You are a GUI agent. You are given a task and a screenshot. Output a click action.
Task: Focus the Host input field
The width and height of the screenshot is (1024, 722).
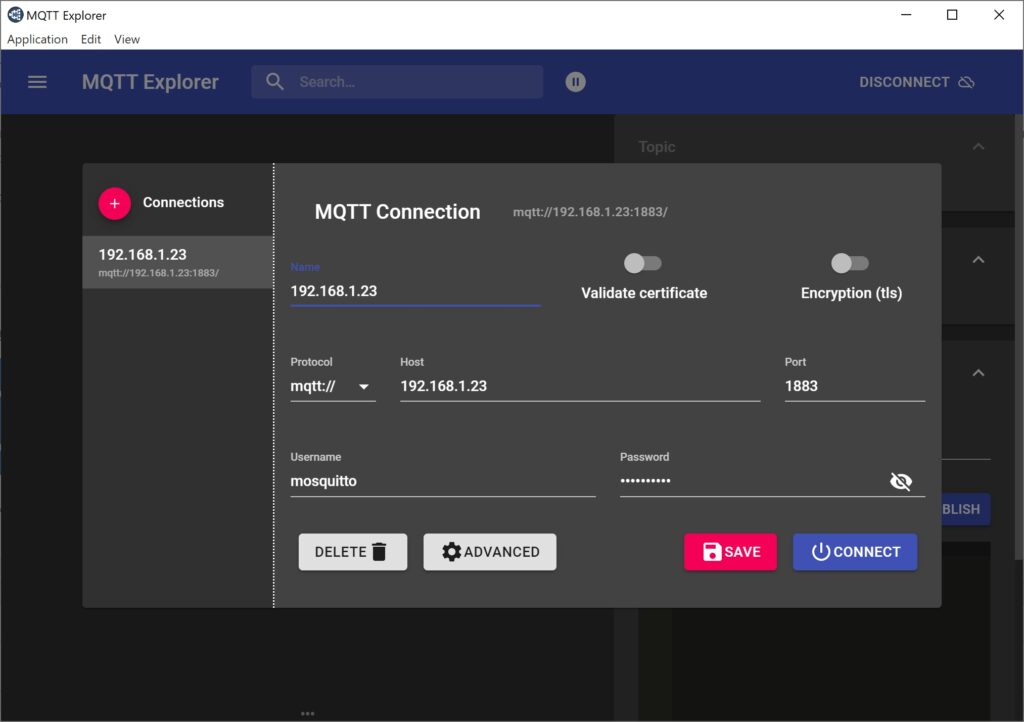pyautogui.click(x=580, y=386)
